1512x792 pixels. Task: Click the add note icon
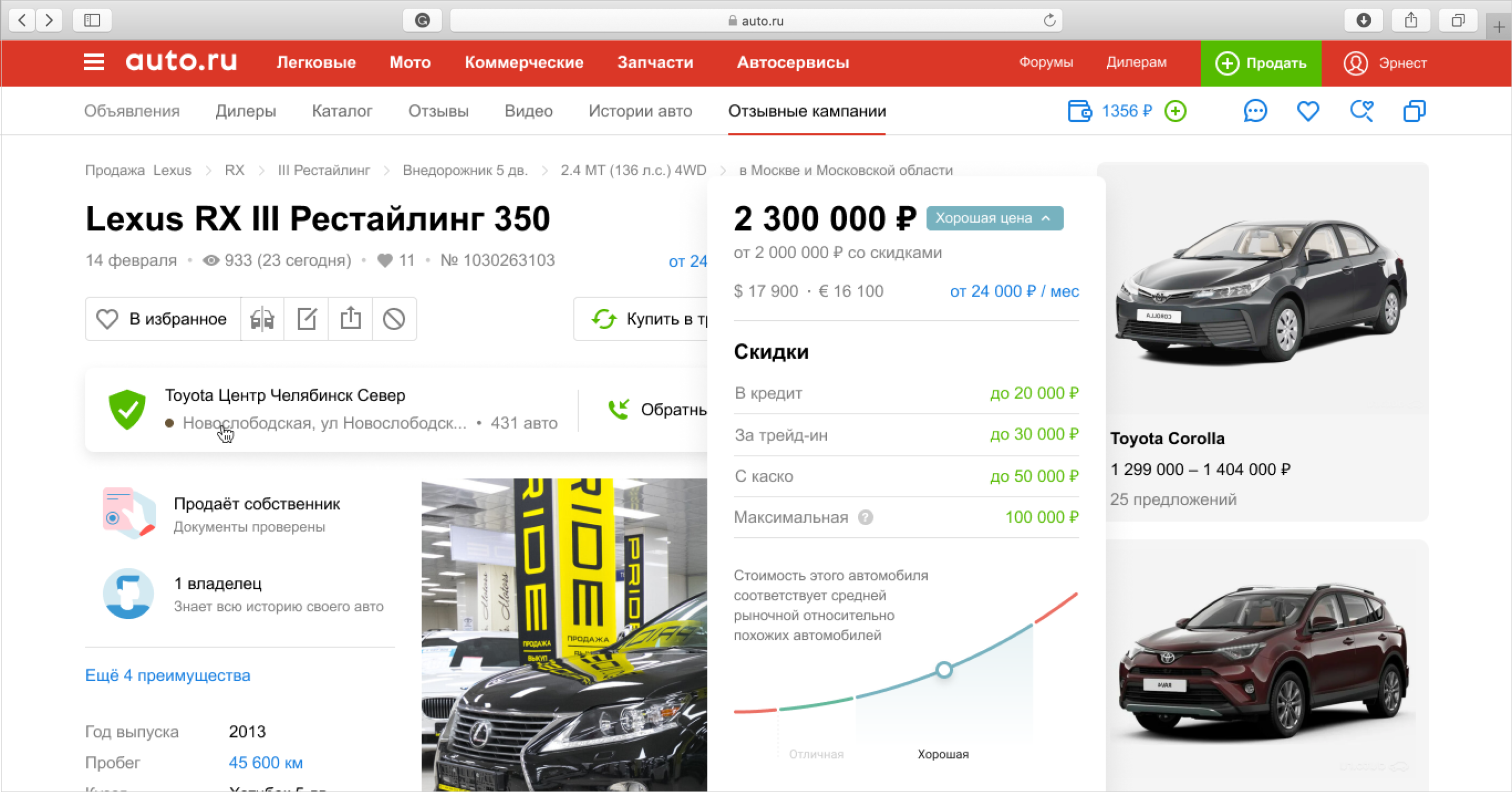pos(307,319)
